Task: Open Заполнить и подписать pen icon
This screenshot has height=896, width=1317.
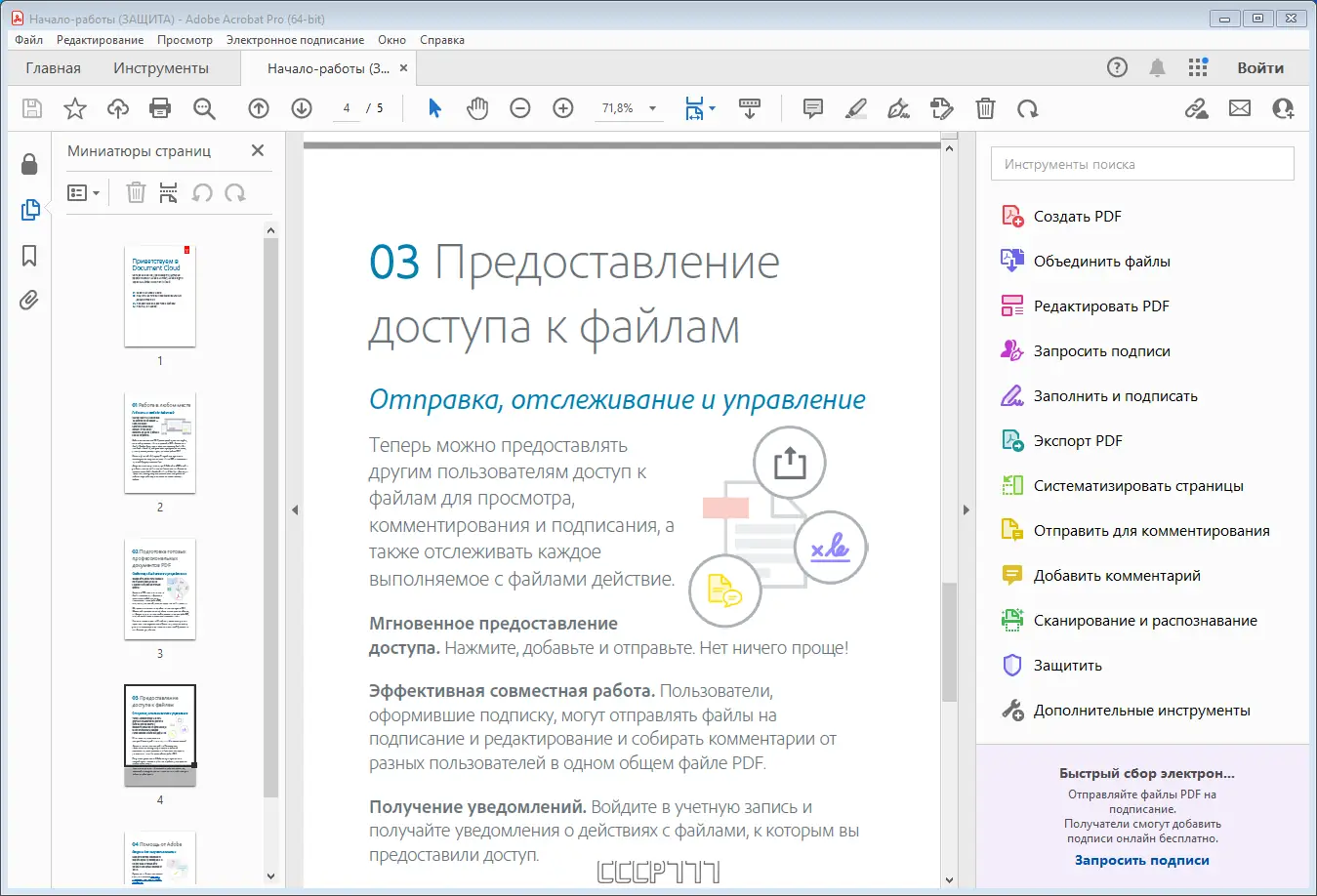Action: 1009,395
